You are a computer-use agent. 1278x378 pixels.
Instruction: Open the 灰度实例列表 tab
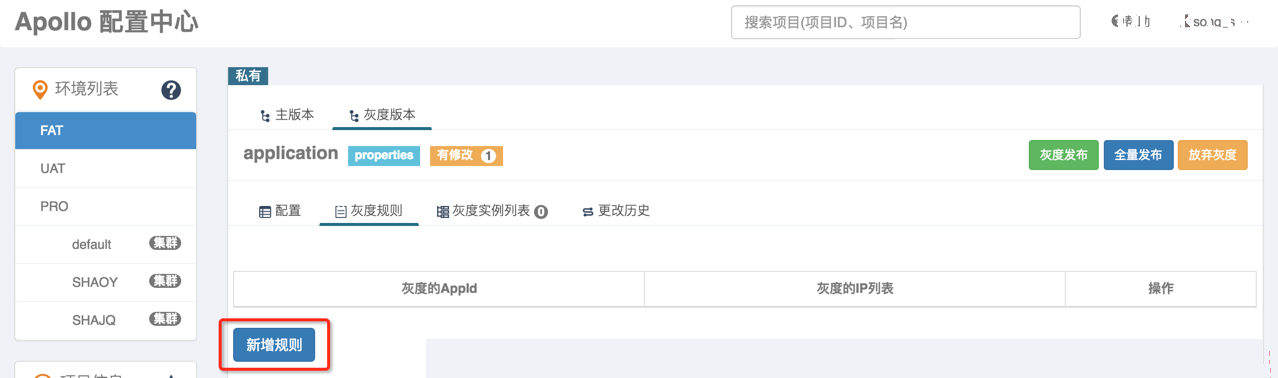tap(492, 211)
